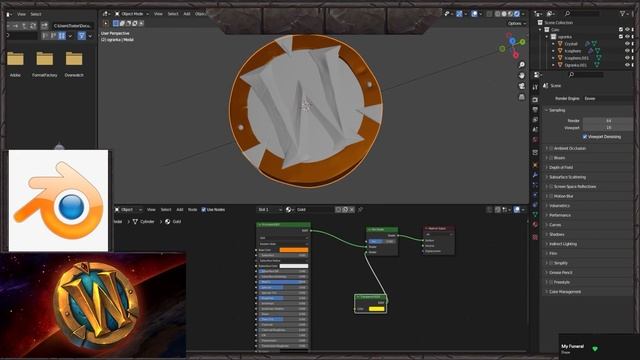This screenshot has height=360, width=640.
Task: Open the file browser View menu
Action: point(21,14)
